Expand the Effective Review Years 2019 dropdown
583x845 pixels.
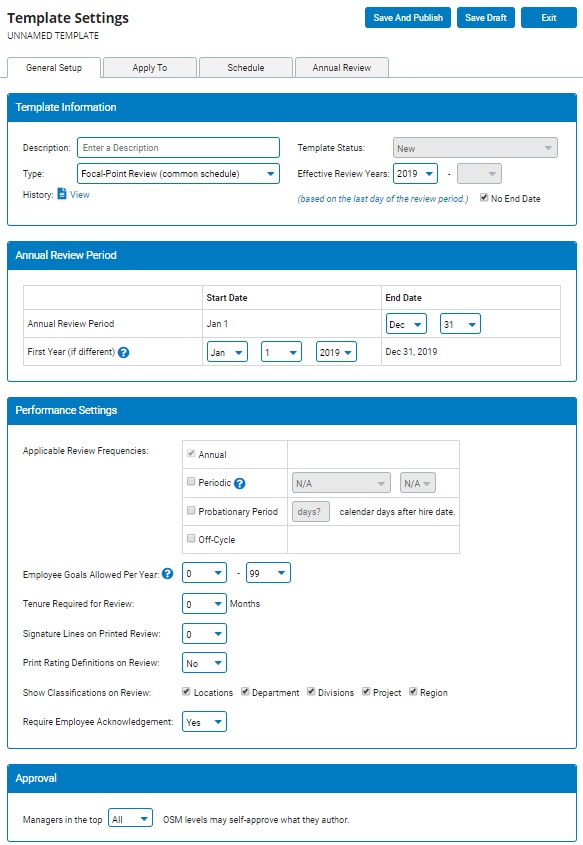pos(415,174)
